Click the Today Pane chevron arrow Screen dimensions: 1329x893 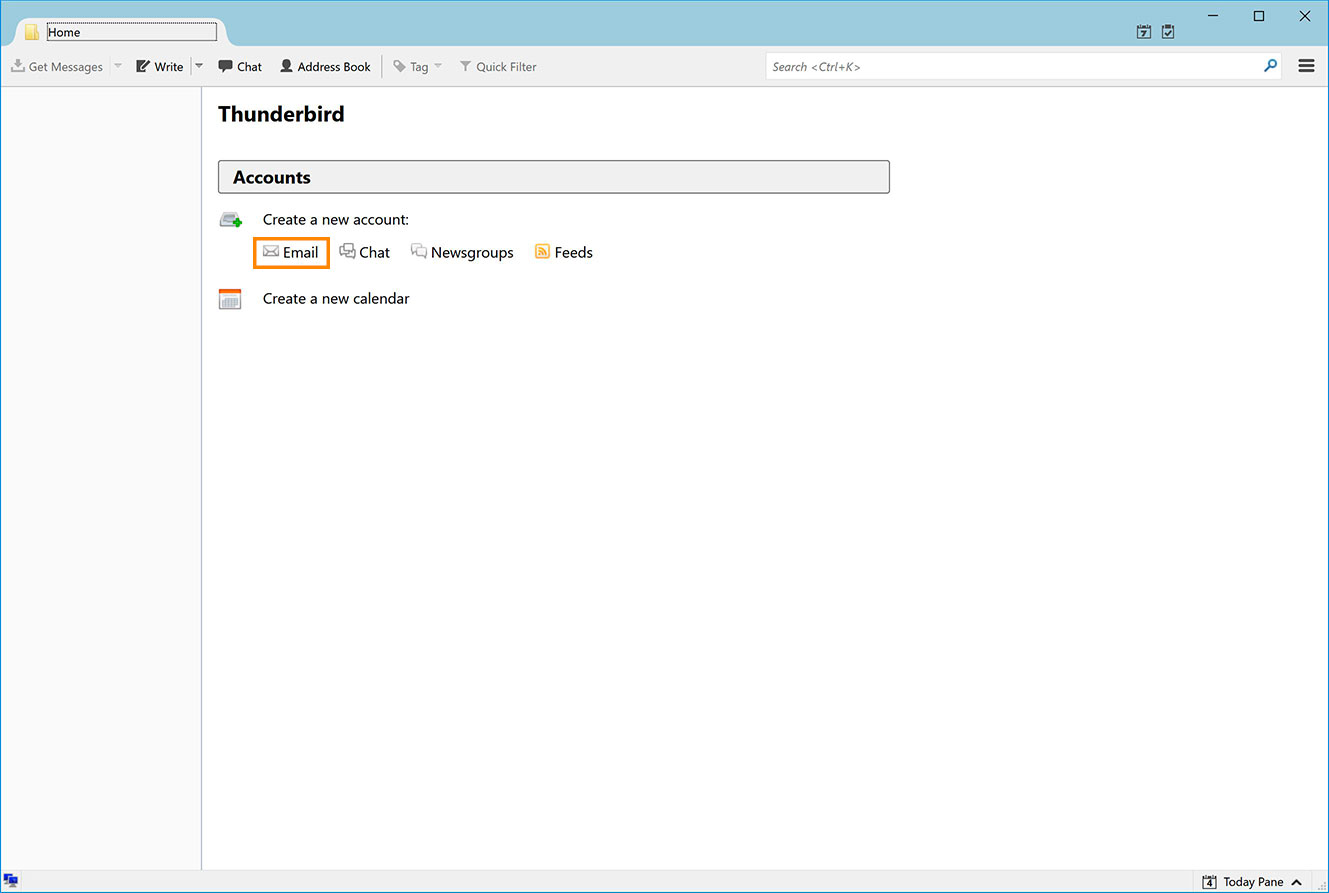pos(1296,882)
